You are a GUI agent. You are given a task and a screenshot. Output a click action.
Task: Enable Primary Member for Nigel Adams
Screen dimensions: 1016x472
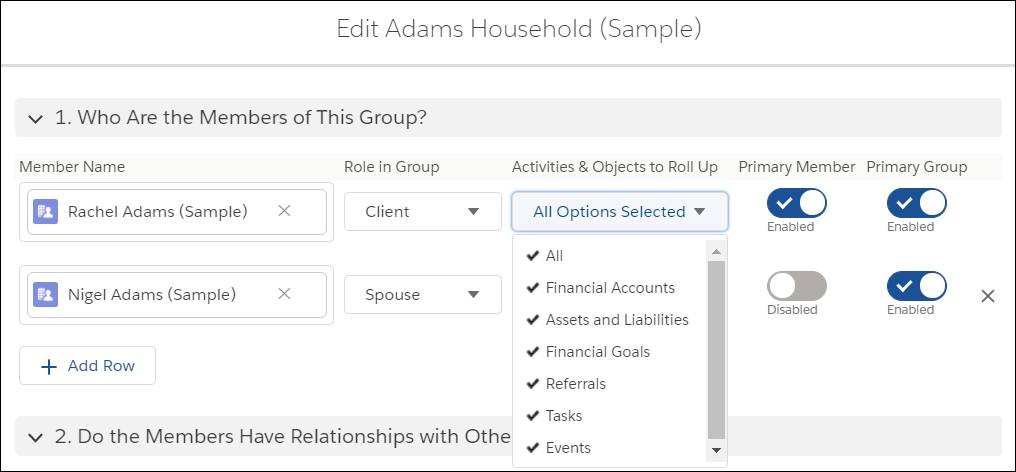coord(796,286)
